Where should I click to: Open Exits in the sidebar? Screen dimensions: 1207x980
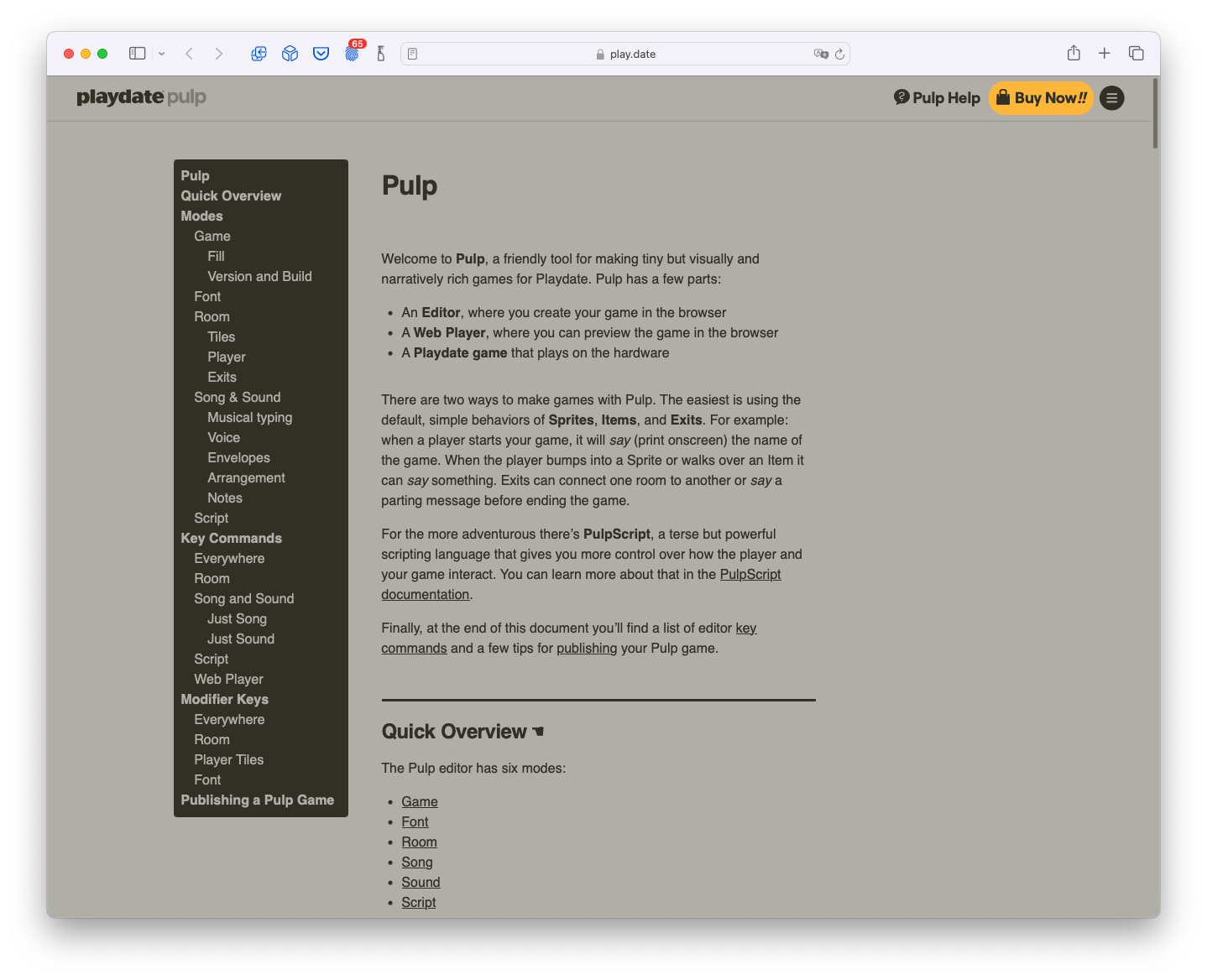pos(222,377)
